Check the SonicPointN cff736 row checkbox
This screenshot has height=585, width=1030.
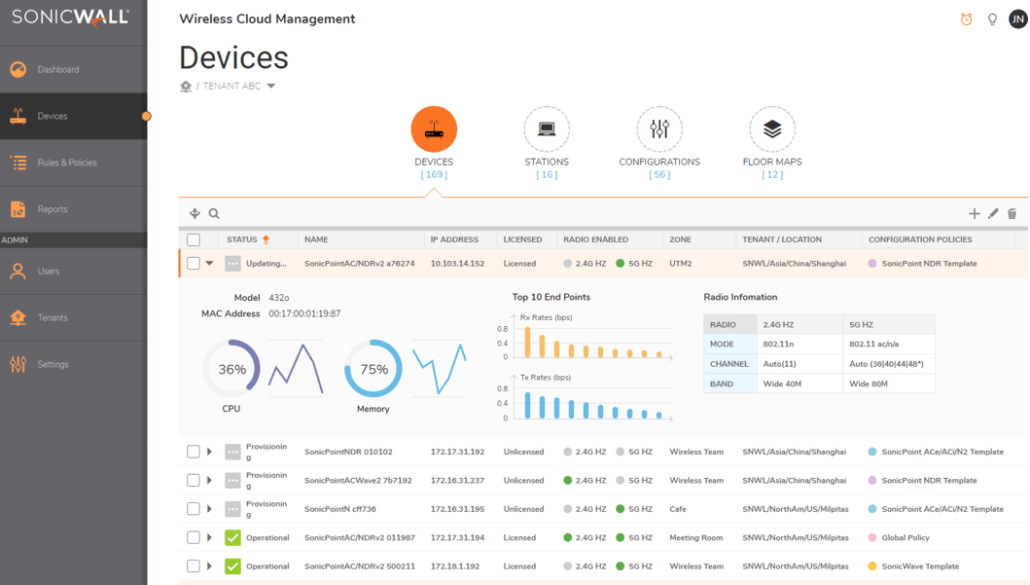193,509
